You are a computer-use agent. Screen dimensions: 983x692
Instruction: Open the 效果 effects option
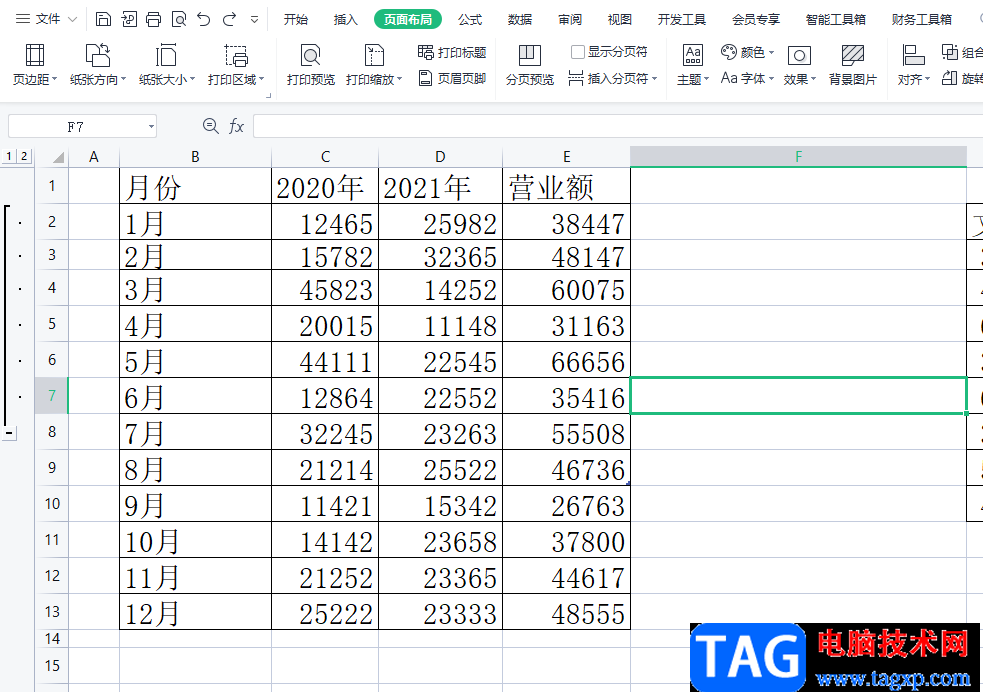click(x=799, y=65)
